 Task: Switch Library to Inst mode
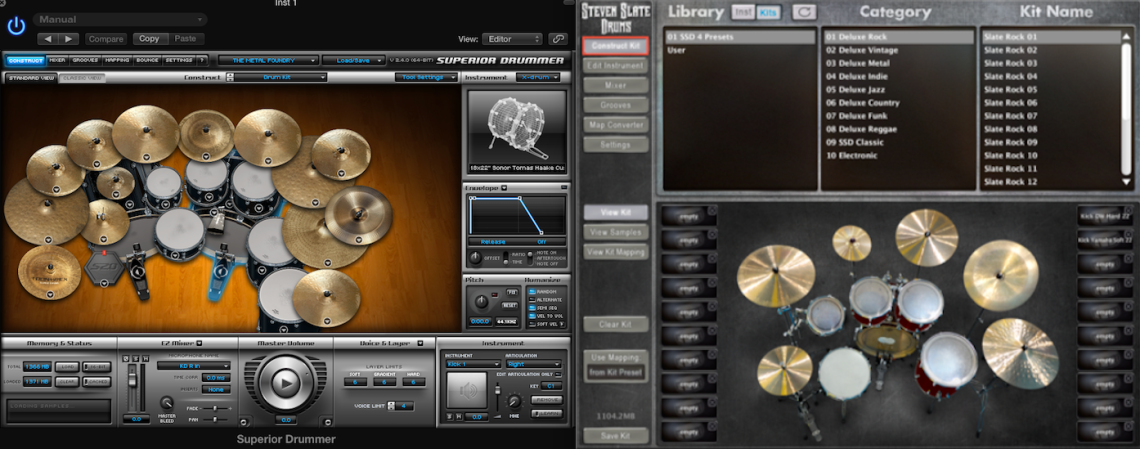pyautogui.click(x=742, y=12)
